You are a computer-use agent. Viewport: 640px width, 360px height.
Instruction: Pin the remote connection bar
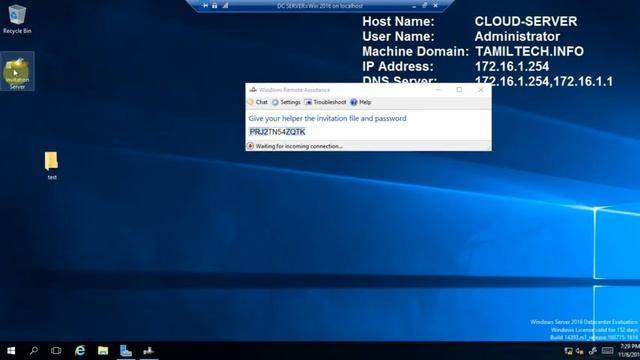pyautogui.click(x=205, y=5)
